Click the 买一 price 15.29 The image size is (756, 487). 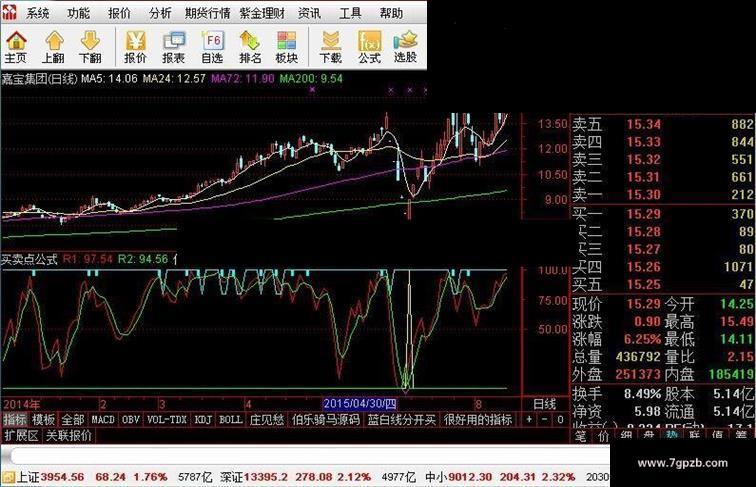[644, 214]
